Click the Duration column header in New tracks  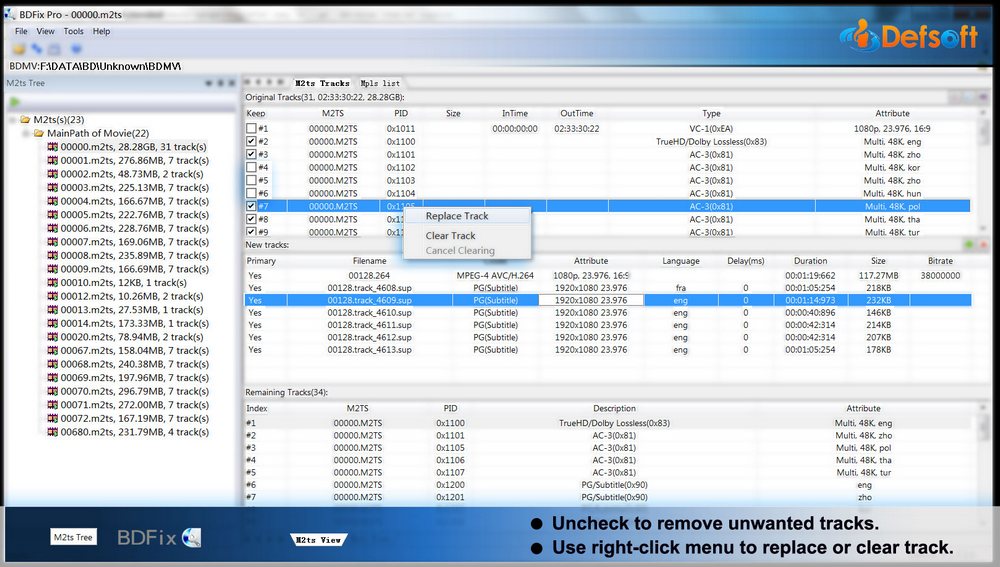pyautogui.click(x=811, y=261)
